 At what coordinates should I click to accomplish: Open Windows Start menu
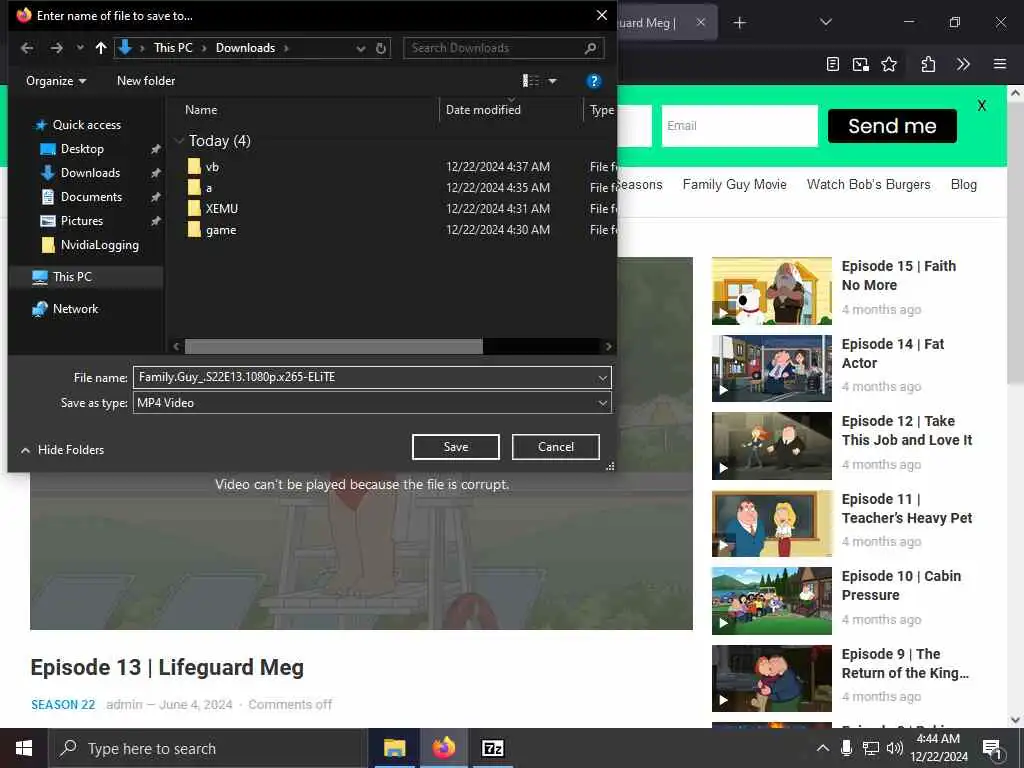[x=24, y=748]
